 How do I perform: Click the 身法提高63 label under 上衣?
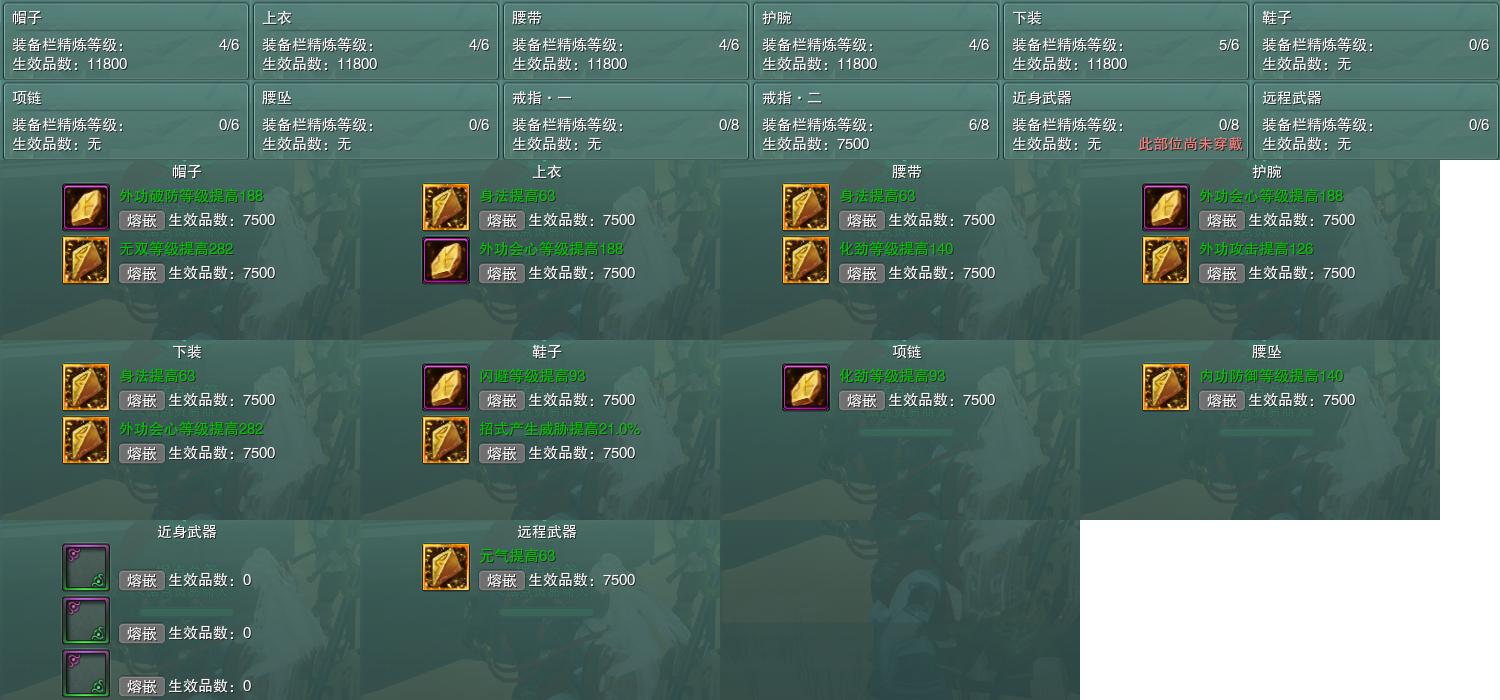point(517,196)
